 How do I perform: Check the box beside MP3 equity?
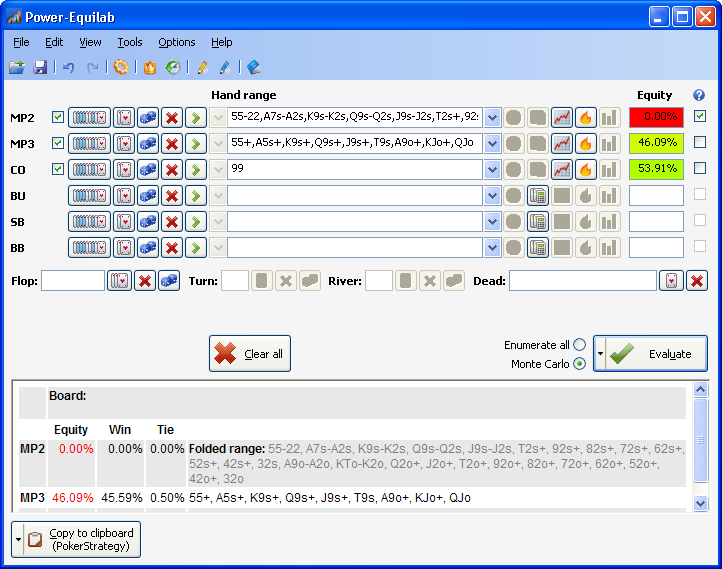tap(700, 142)
